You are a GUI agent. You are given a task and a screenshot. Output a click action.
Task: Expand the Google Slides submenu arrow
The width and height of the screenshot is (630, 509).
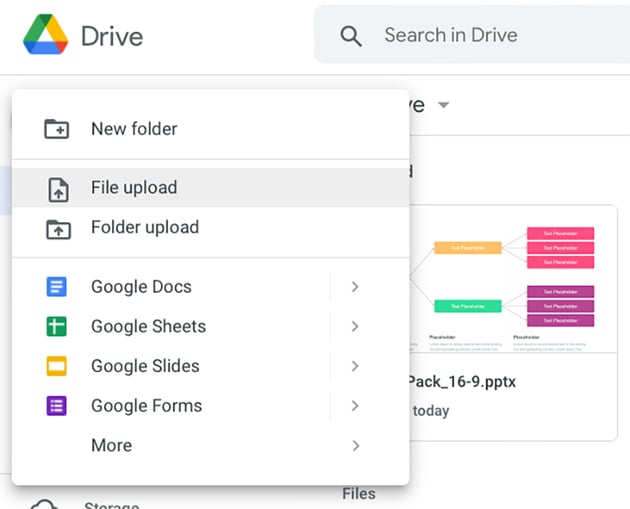point(355,366)
